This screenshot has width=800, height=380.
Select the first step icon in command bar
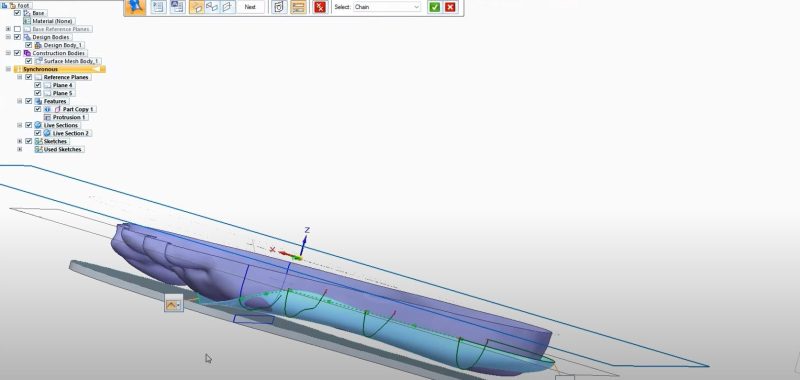pyautogui.click(x=159, y=7)
